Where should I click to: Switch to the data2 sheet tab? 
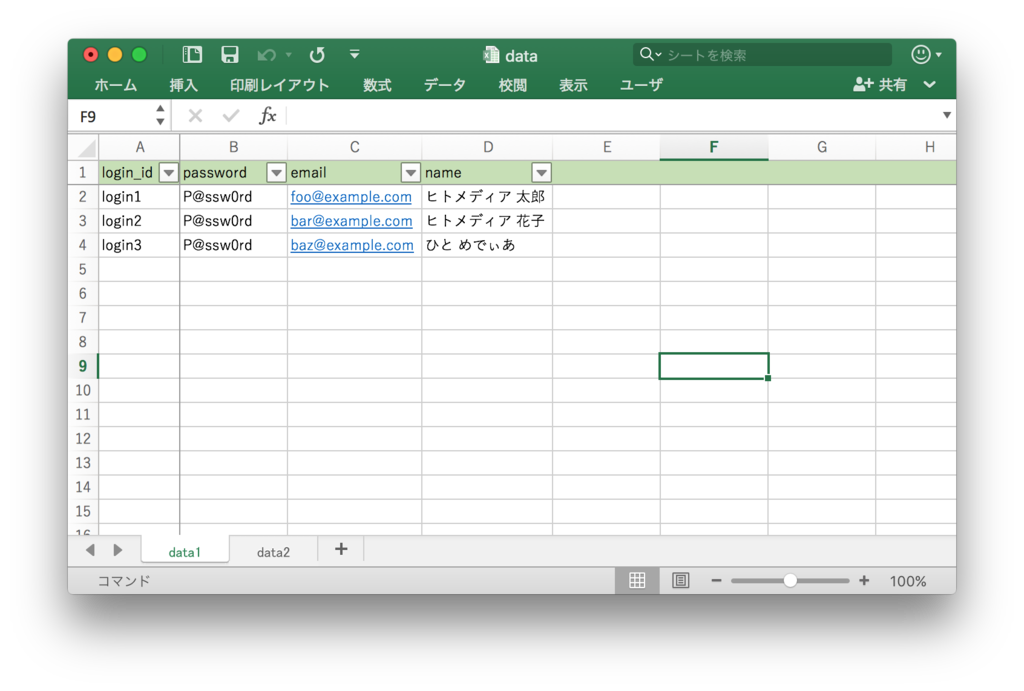point(273,552)
